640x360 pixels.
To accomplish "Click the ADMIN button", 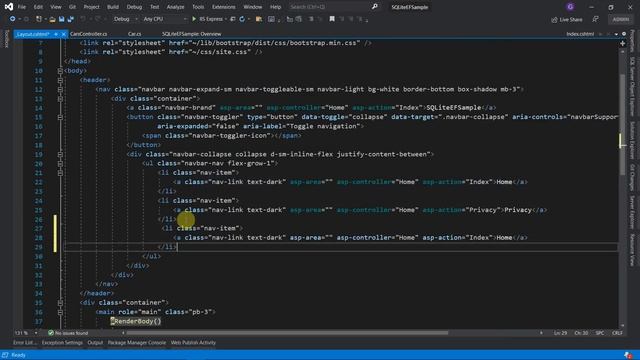I will coord(620,19).
